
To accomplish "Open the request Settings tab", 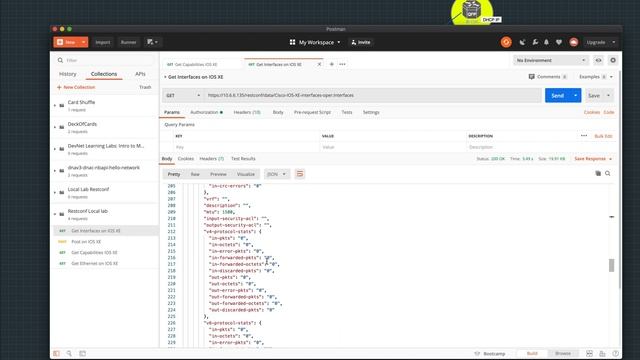I will point(371,112).
